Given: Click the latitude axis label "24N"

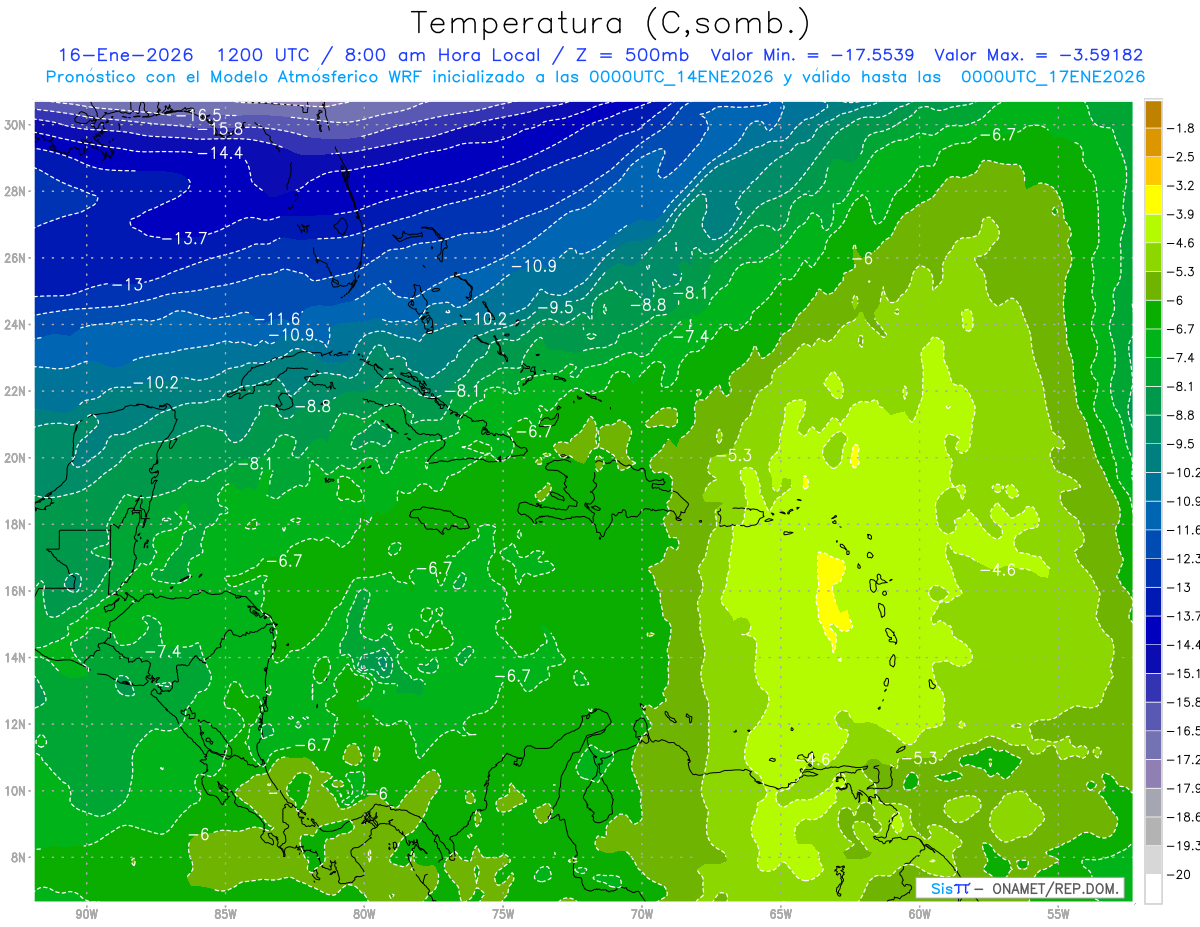Looking at the screenshot, I should (x=17, y=325).
